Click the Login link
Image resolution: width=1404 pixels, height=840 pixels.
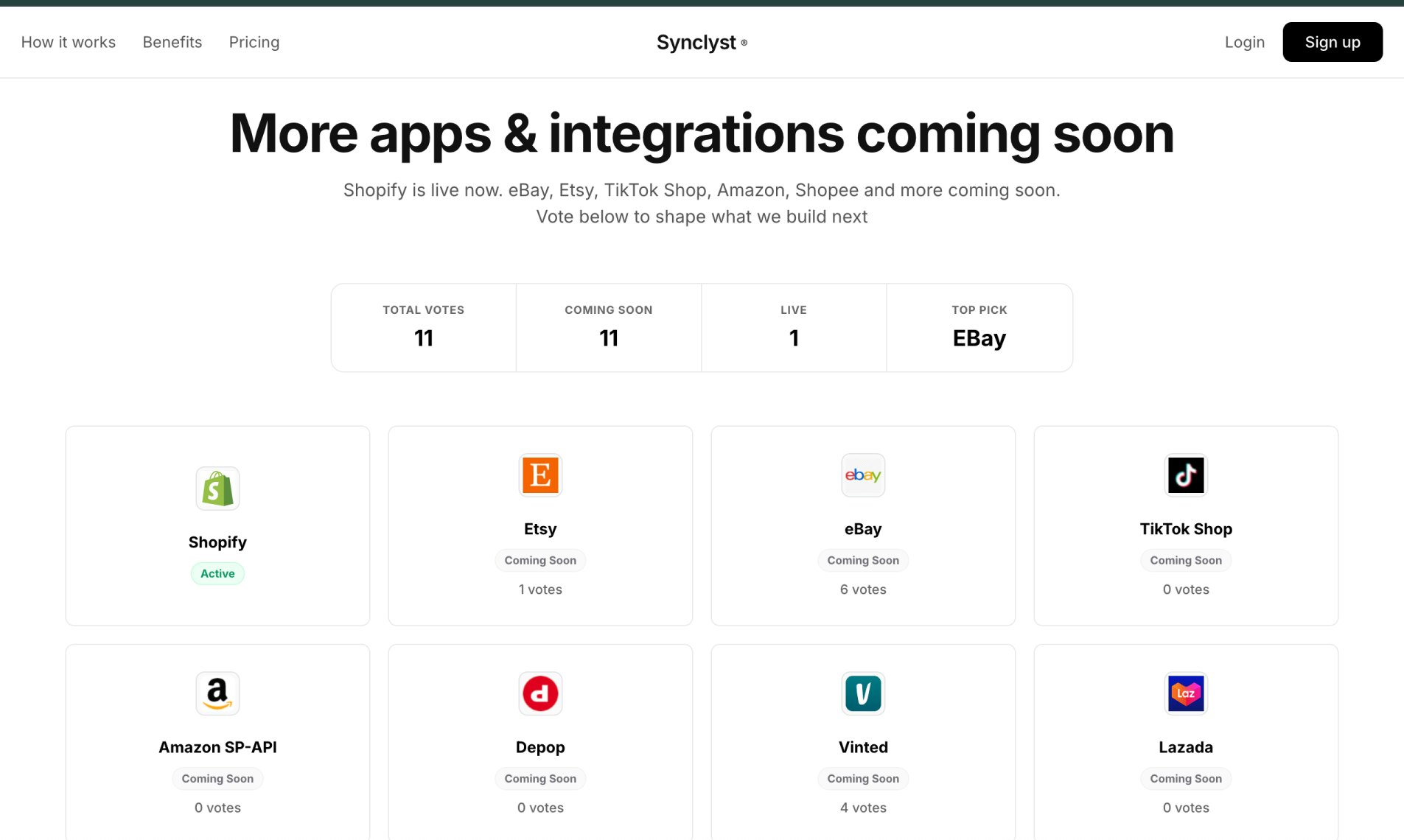(x=1245, y=42)
